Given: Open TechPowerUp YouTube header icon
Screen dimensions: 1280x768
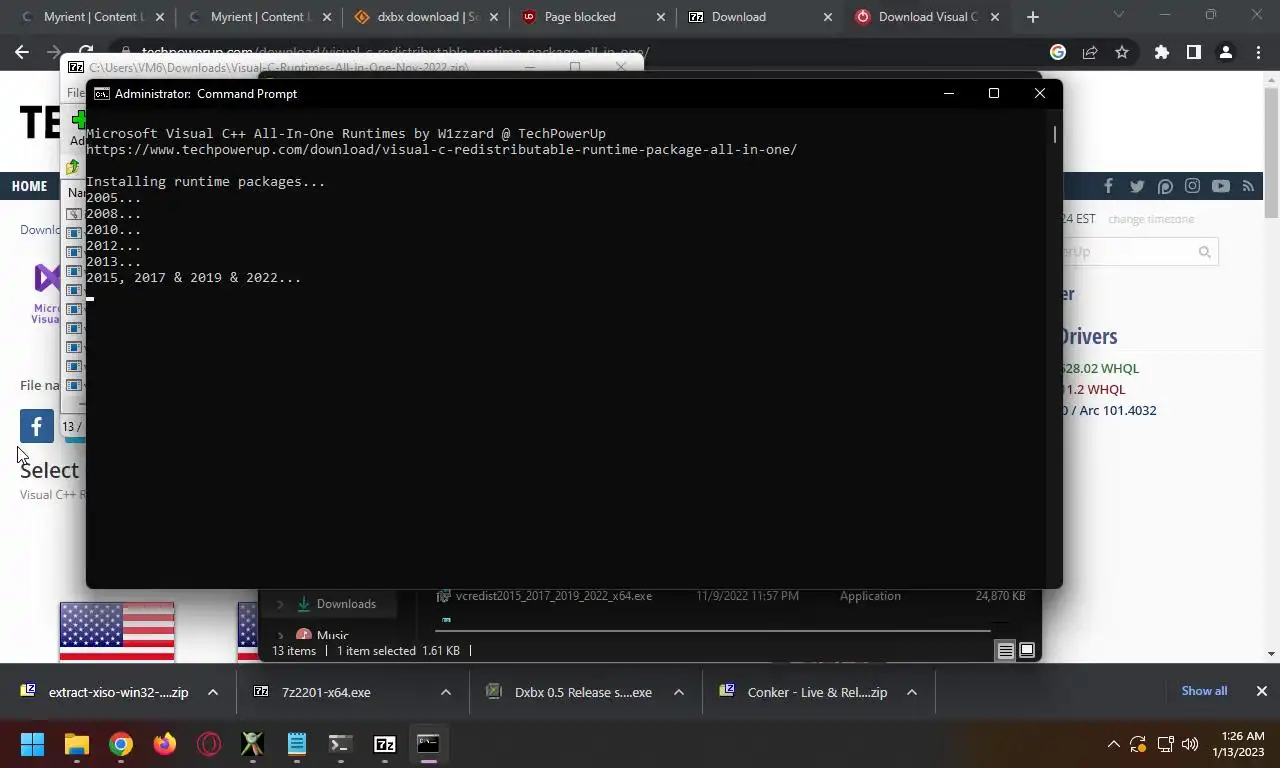Looking at the screenshot, I should 1221,186.
